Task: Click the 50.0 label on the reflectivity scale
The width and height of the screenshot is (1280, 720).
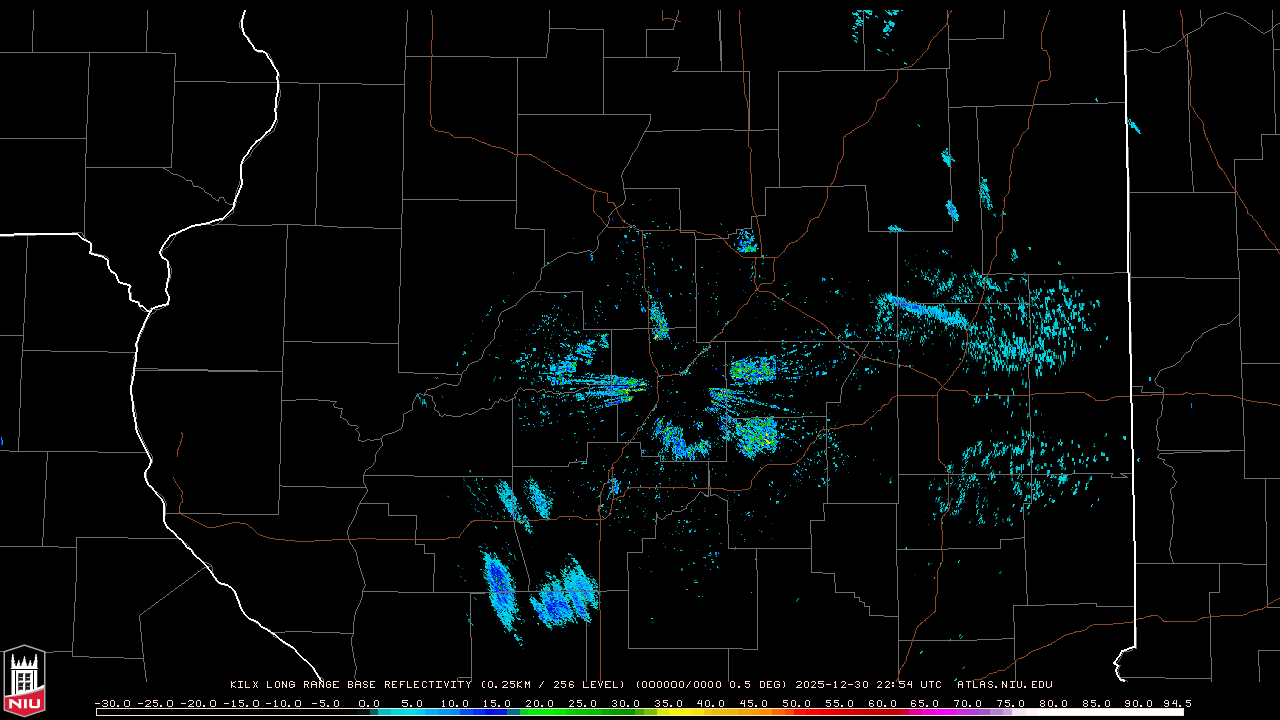Action: point(796,703)
